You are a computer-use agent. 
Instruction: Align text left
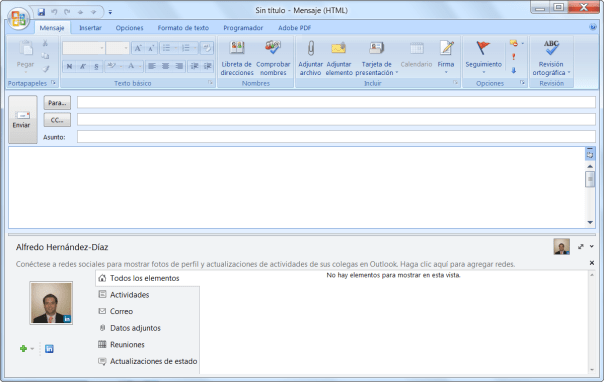[x=152, y=66]
